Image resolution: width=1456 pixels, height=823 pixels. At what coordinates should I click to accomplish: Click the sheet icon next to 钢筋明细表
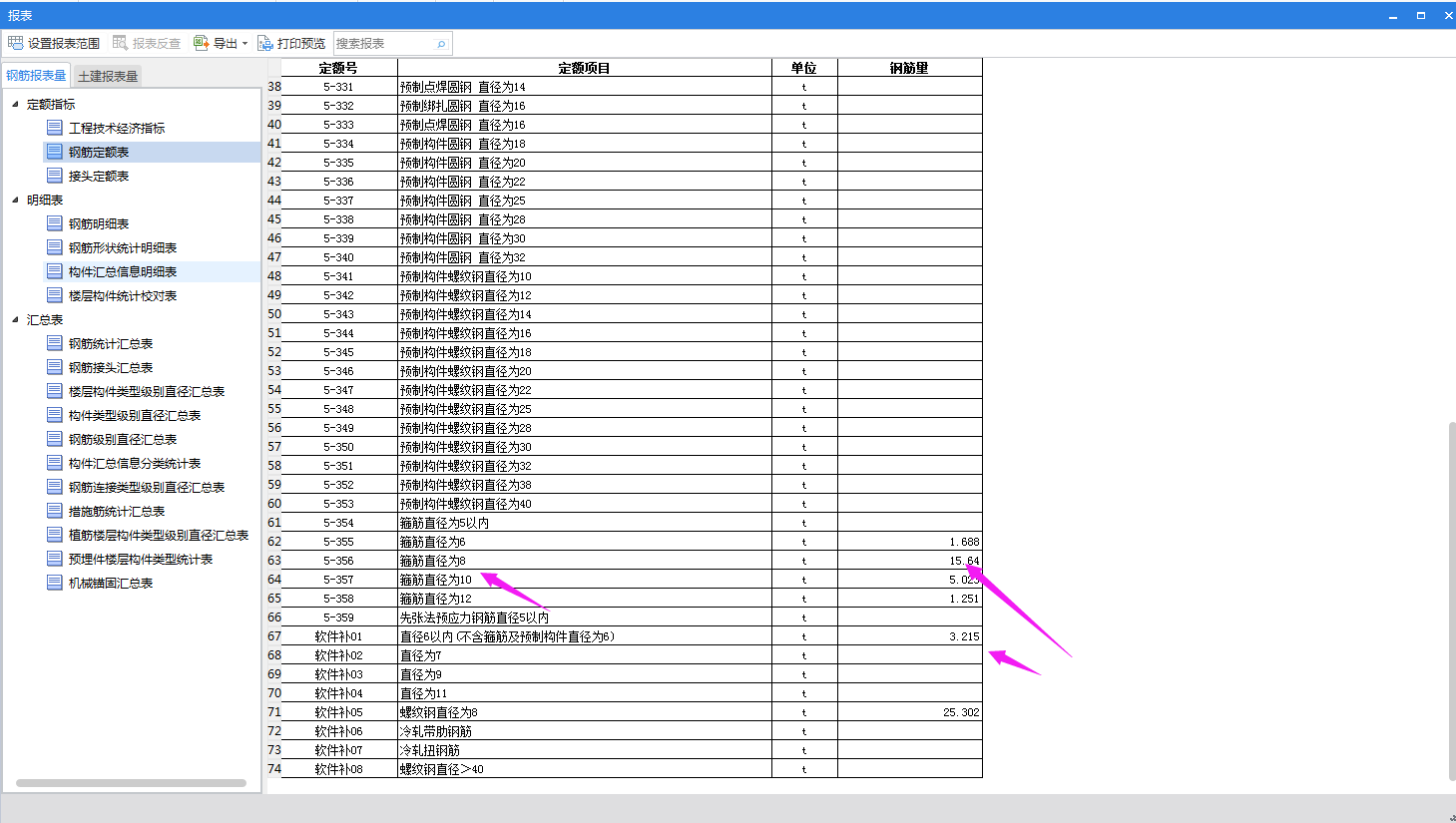tap(55, 223)
